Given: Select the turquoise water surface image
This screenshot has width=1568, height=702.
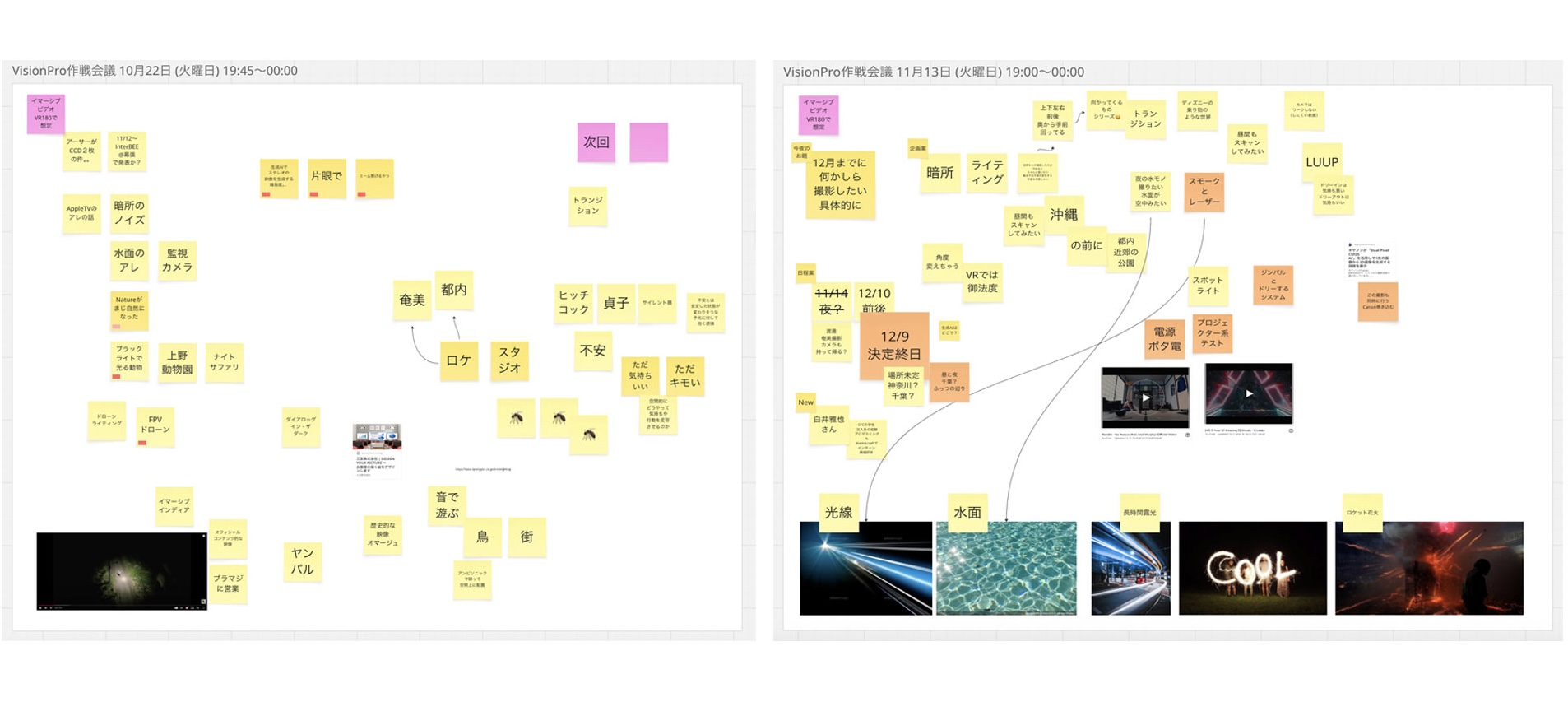Looking at the screenshot, I should pyautogui.click(x=1005, y=568).
